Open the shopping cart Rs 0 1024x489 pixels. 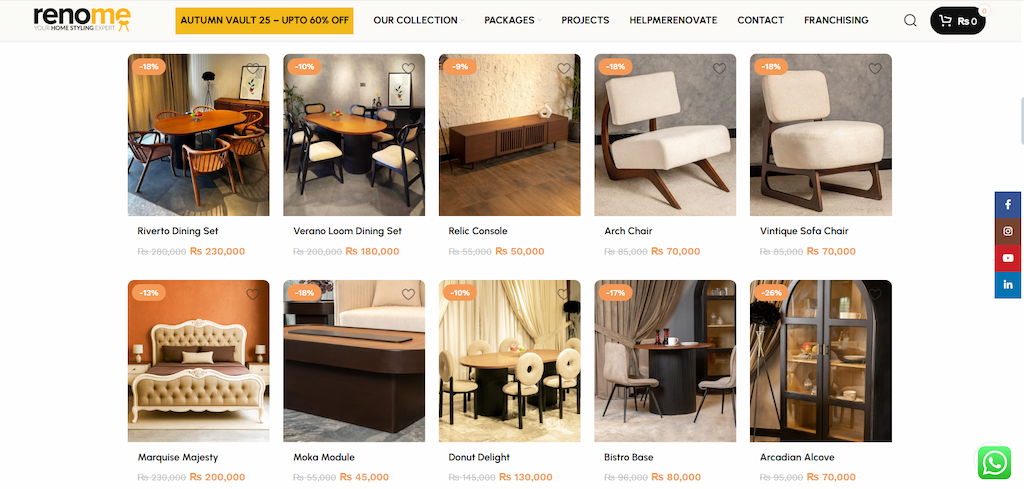957,21
